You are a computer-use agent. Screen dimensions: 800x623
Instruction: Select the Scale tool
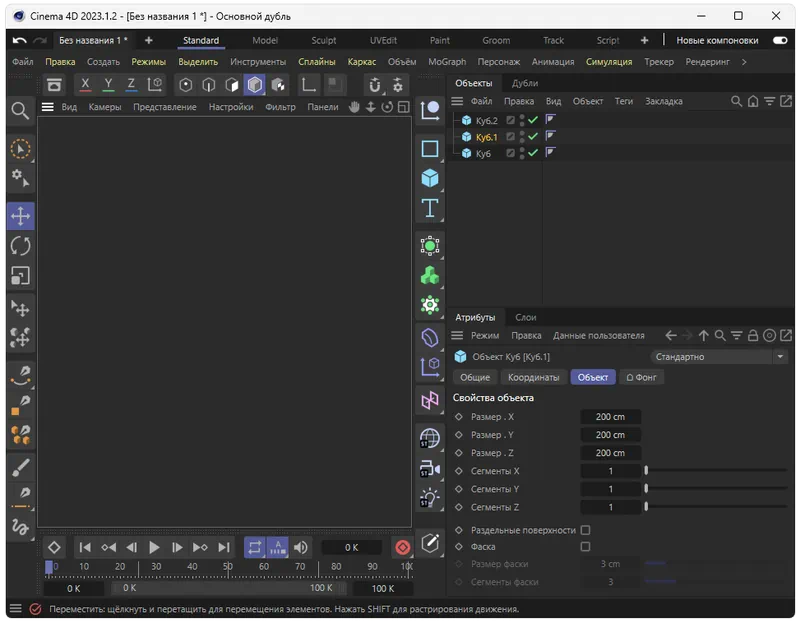tap(20, 276)
